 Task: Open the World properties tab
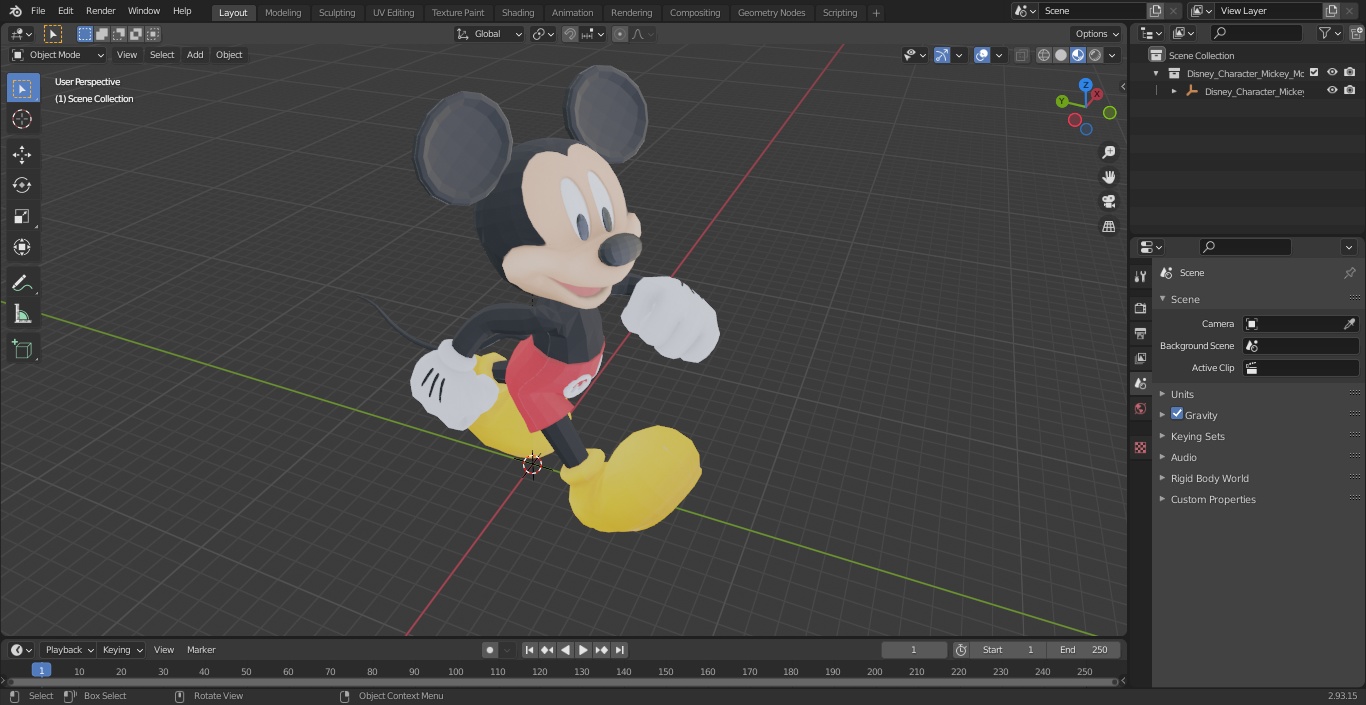tap(1140, 408)
